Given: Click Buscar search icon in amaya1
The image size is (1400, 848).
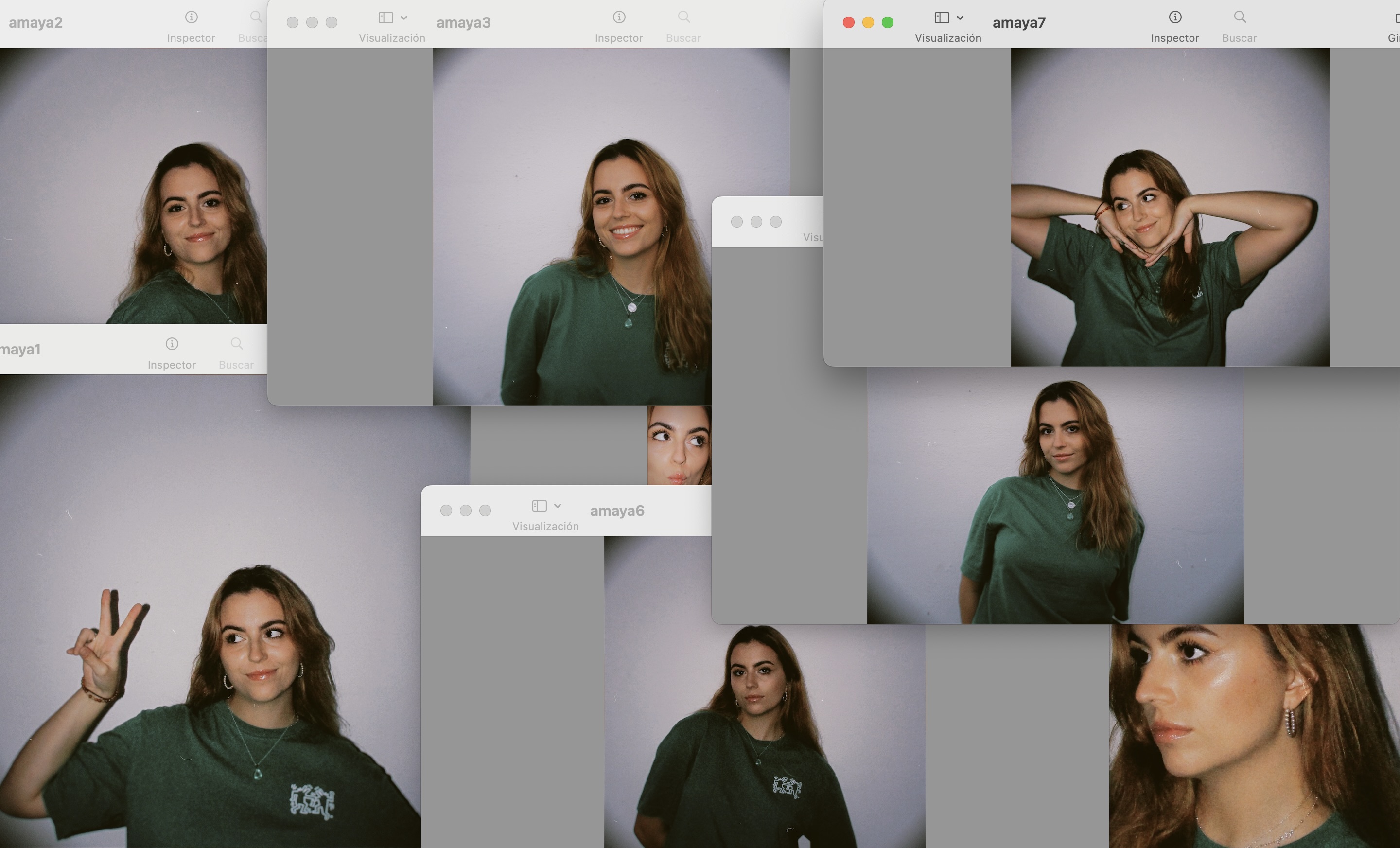Looking at the screenshot, I should pos(236,344).
